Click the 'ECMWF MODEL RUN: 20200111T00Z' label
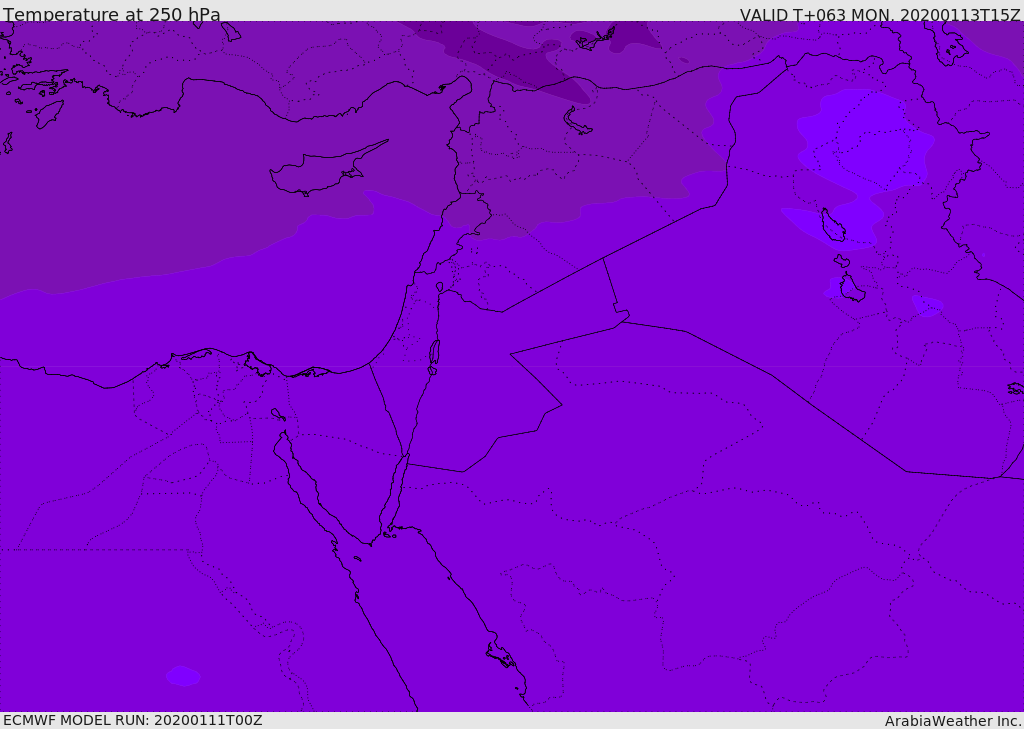1024x729 pixels. point(133,720)
